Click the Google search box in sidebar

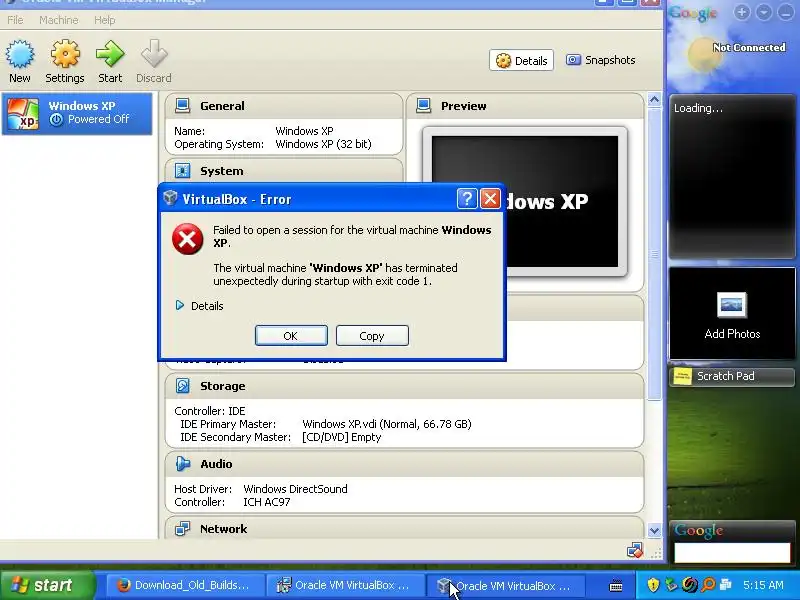coord(732,553)
